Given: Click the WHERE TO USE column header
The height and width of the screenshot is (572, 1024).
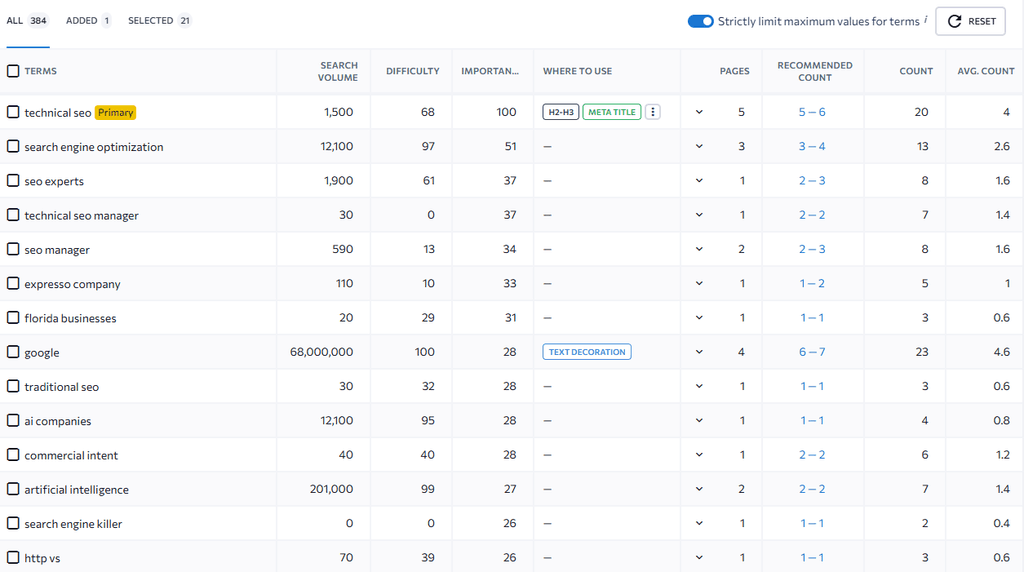Looking at the screenshot, I should coord(577,71).
